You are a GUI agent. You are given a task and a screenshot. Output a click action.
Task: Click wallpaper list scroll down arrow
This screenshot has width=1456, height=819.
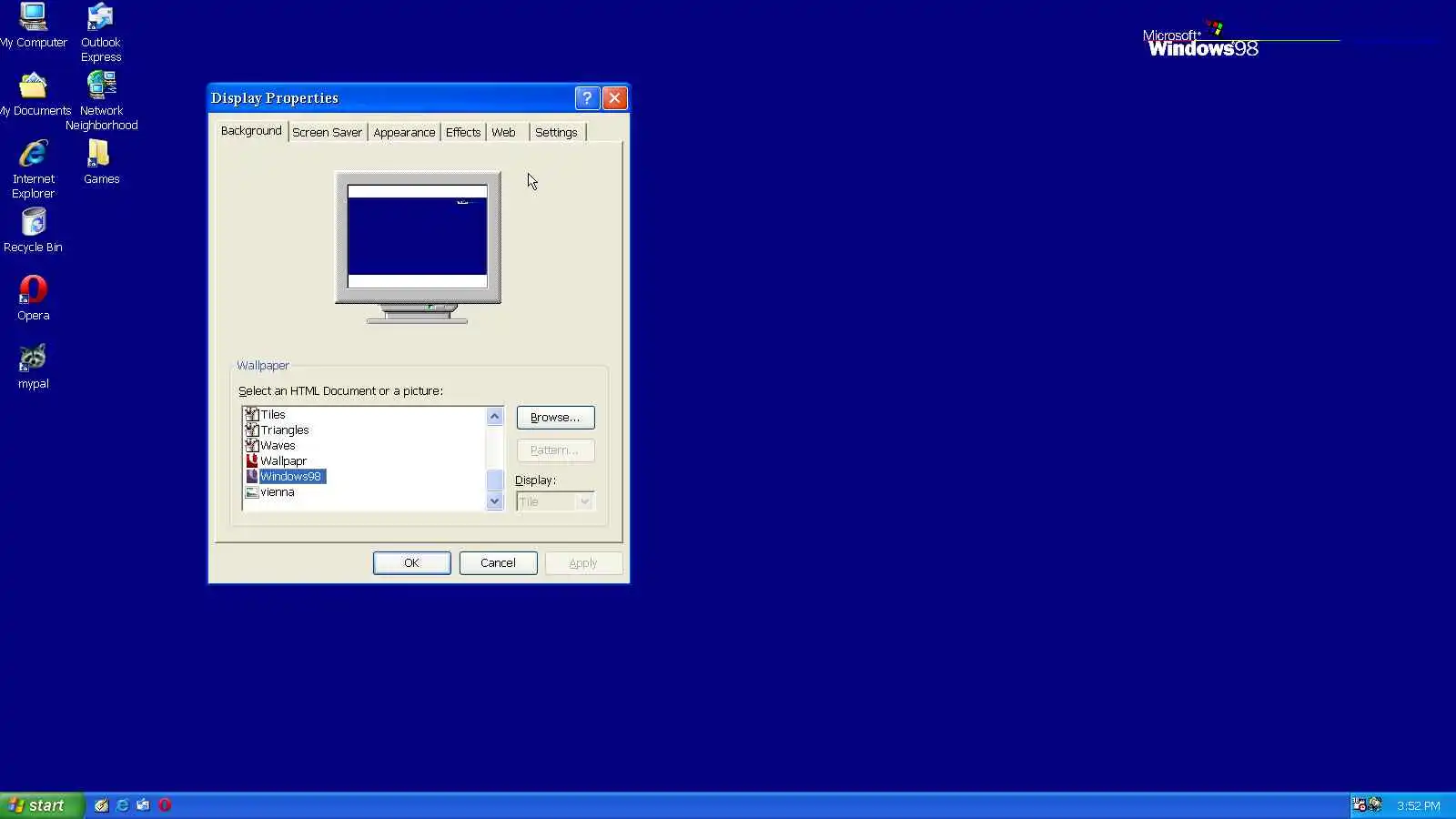[495, 501]
